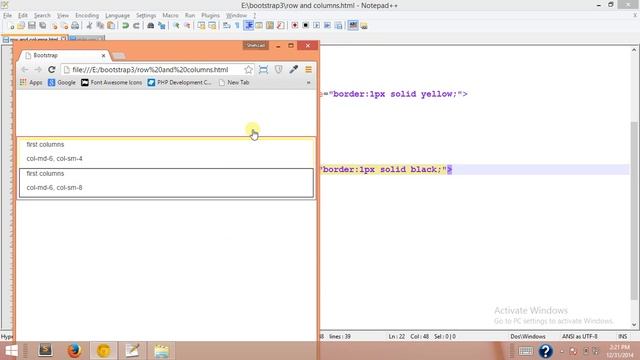Click browser Forward arrow
Screen dimensions: 640x360
coord(38,70)
